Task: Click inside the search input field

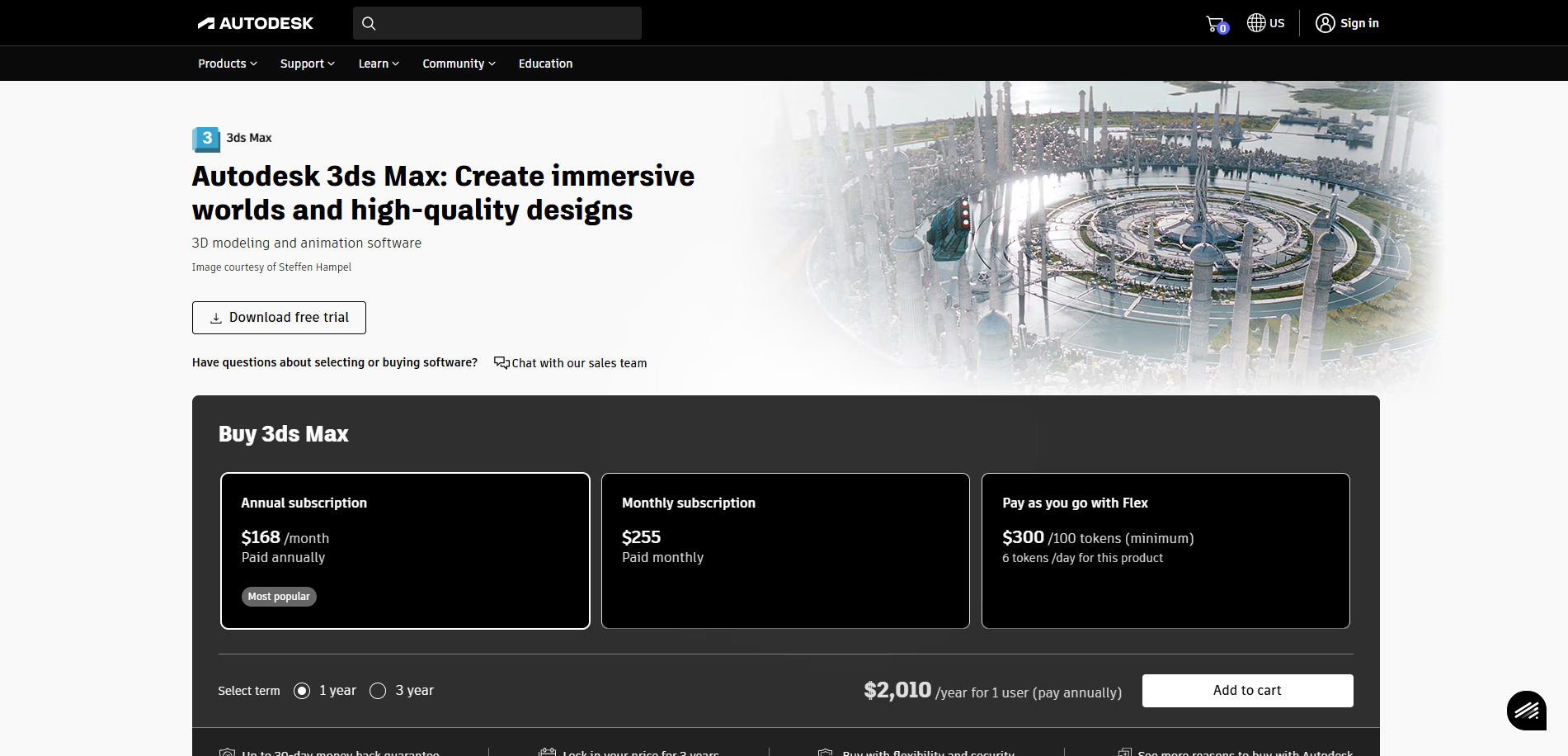Action: click(507, 23)
